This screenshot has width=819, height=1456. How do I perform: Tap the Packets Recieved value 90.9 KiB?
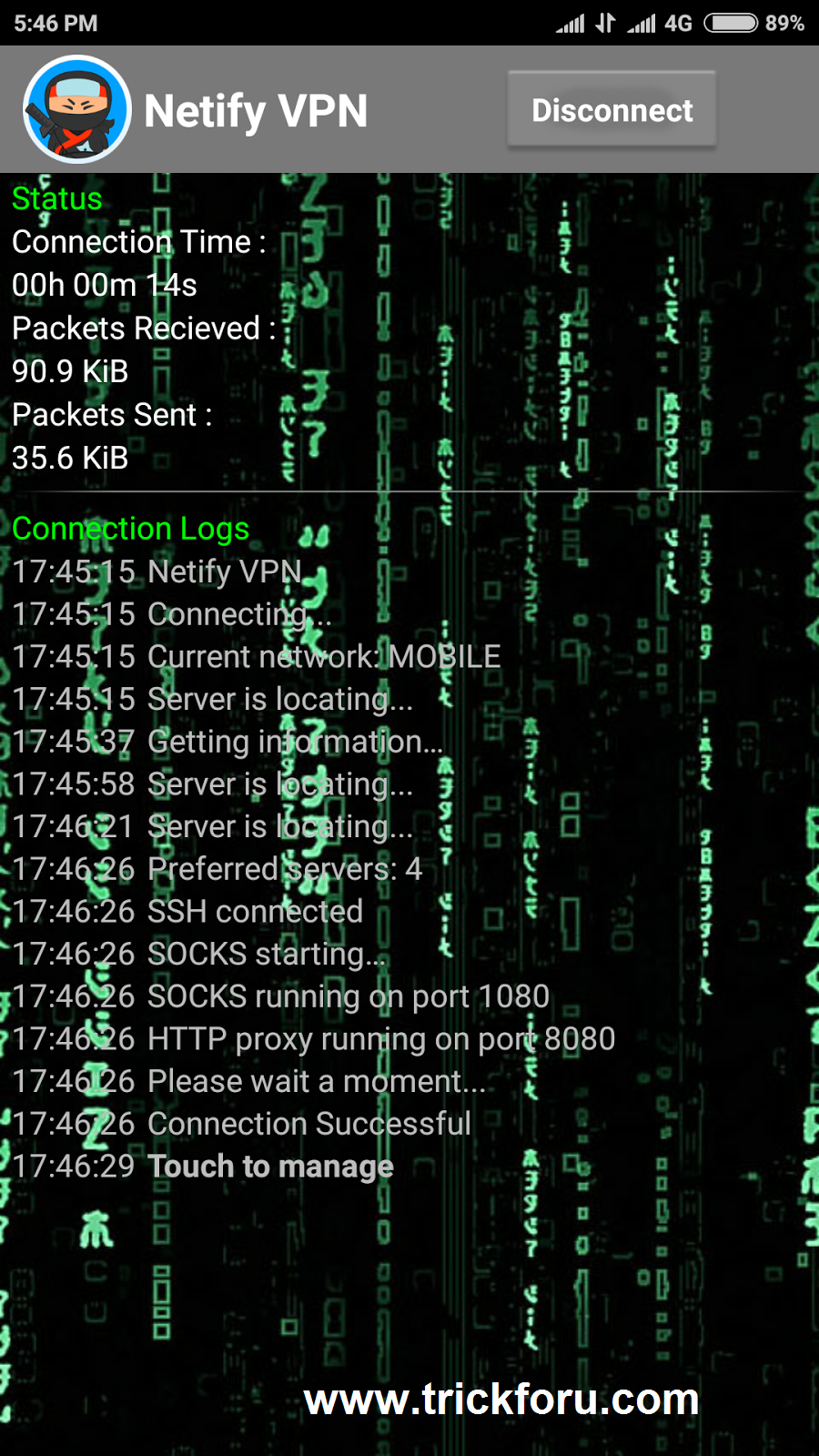point(70,371)
